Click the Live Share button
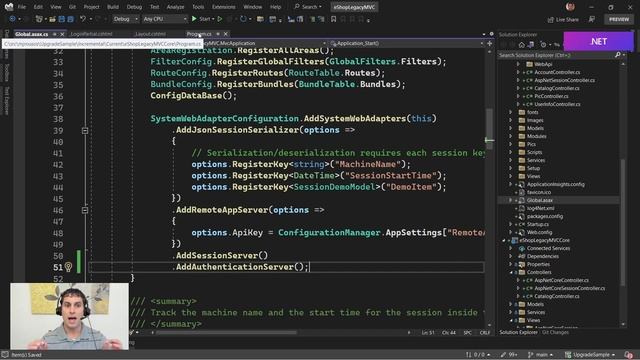640x360 pixels. tap(563, 19)
